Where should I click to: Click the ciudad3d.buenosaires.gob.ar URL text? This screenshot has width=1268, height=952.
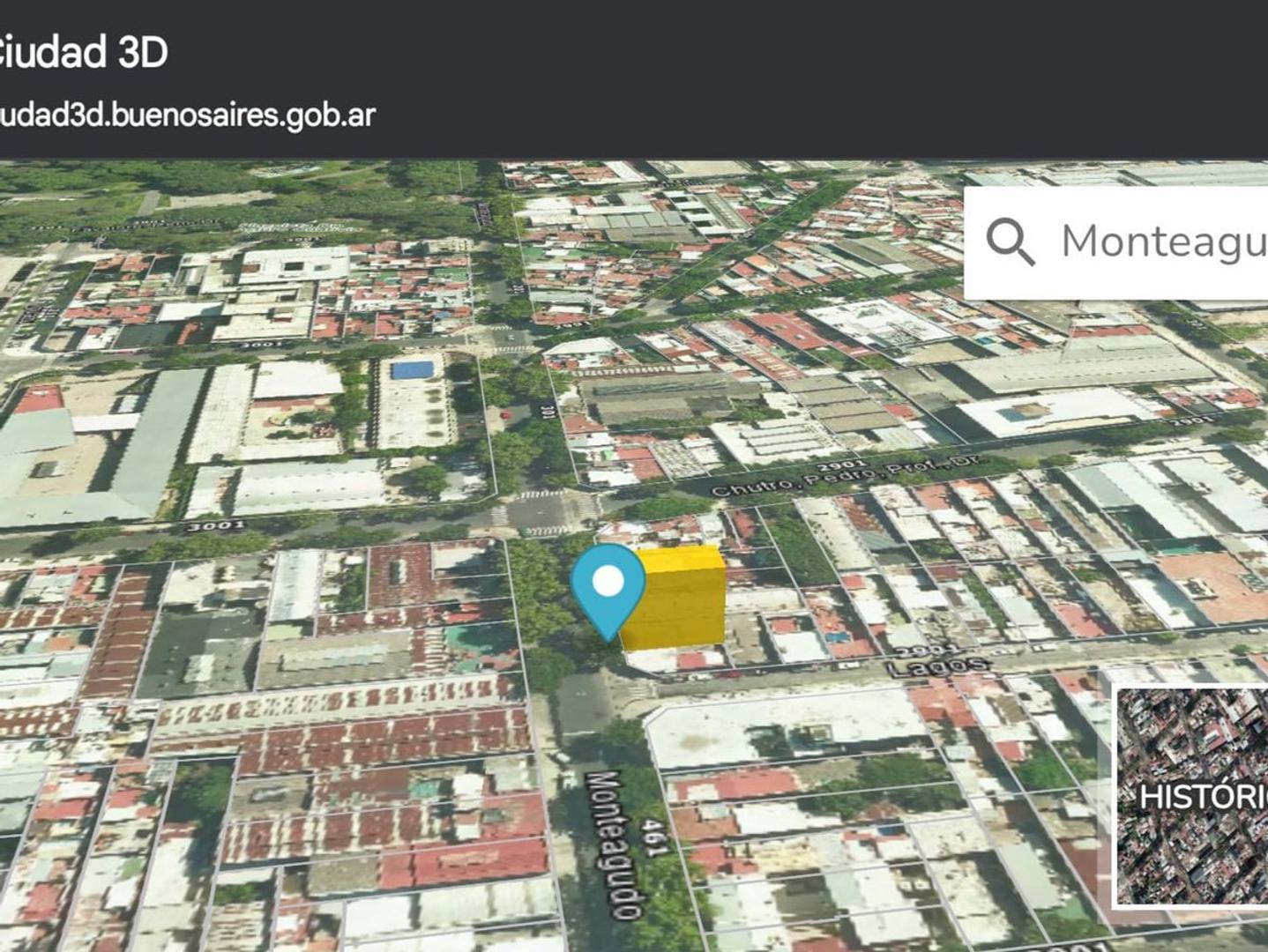tap(185, 115)
